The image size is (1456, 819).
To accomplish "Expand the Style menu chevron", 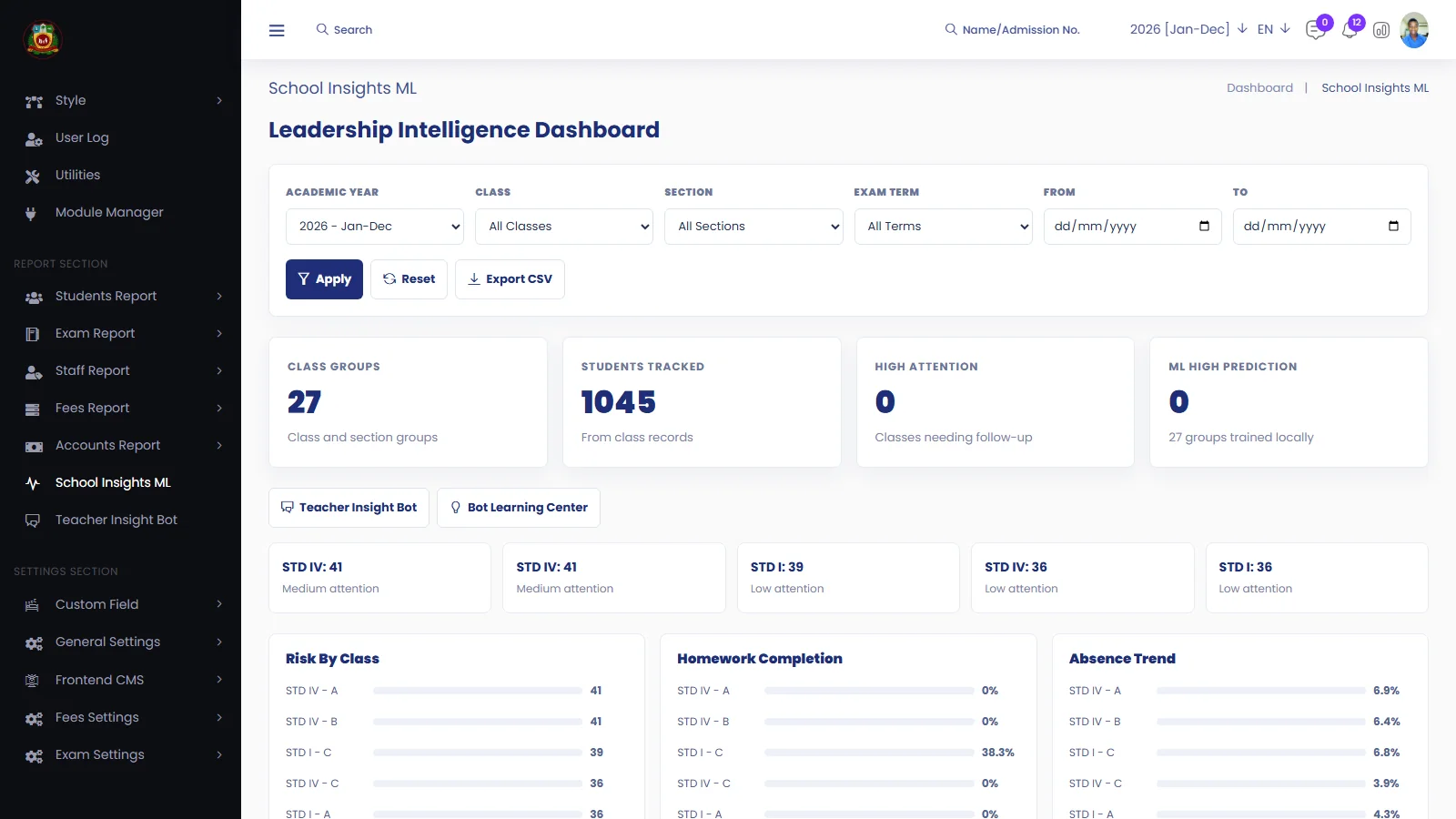I will coord(219,101).
